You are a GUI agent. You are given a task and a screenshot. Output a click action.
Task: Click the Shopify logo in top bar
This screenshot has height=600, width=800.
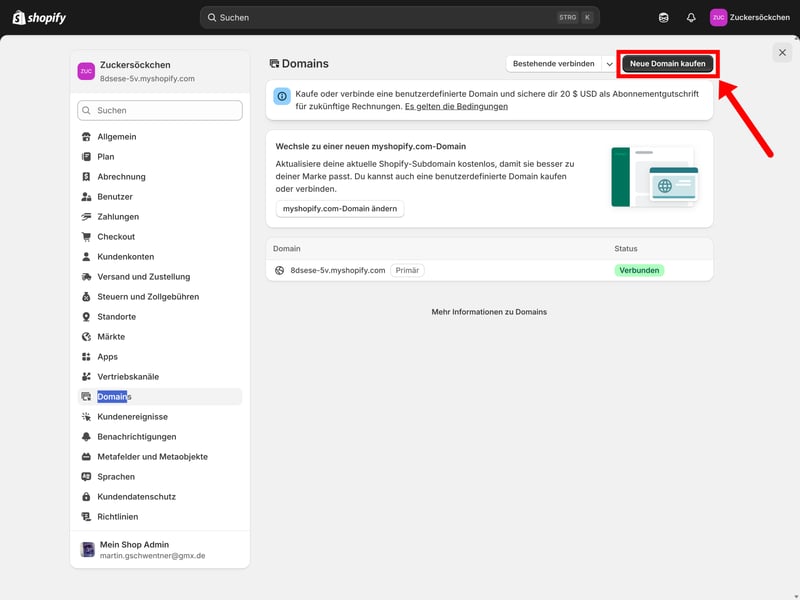click(x=39, y=17)
